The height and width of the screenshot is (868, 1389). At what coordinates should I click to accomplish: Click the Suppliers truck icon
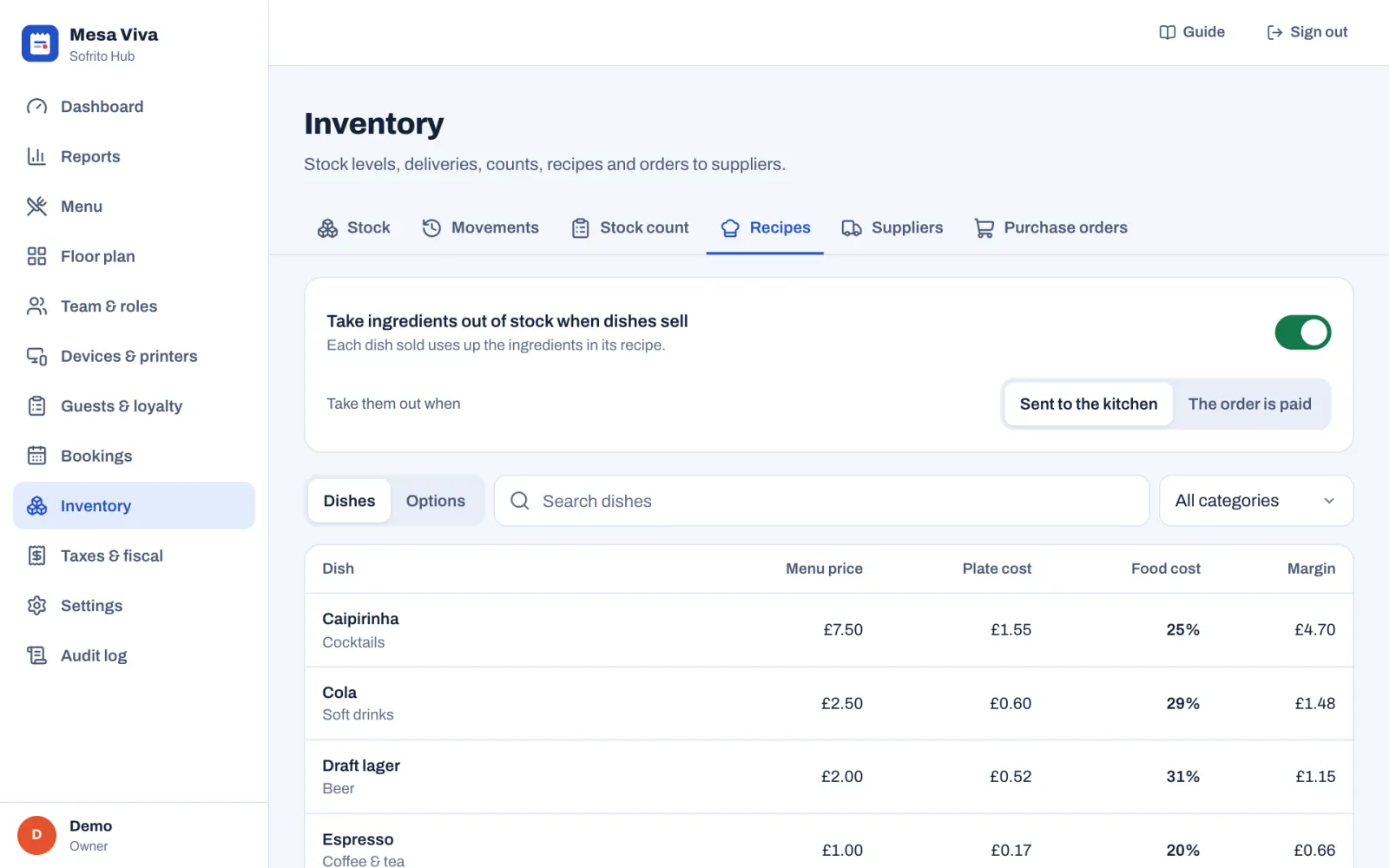coord(852,228)
